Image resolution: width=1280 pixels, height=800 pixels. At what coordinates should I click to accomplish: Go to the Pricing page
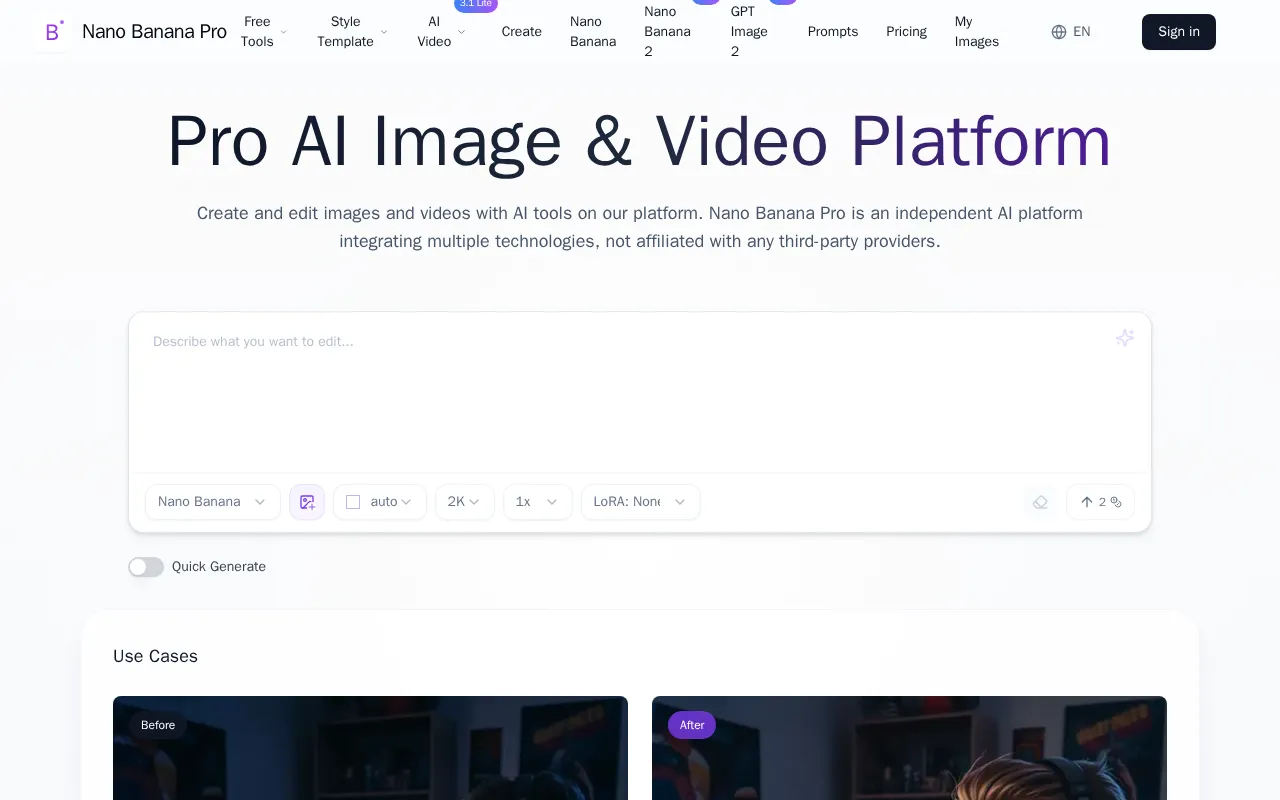pyautogui.click(x=906, y=32)
